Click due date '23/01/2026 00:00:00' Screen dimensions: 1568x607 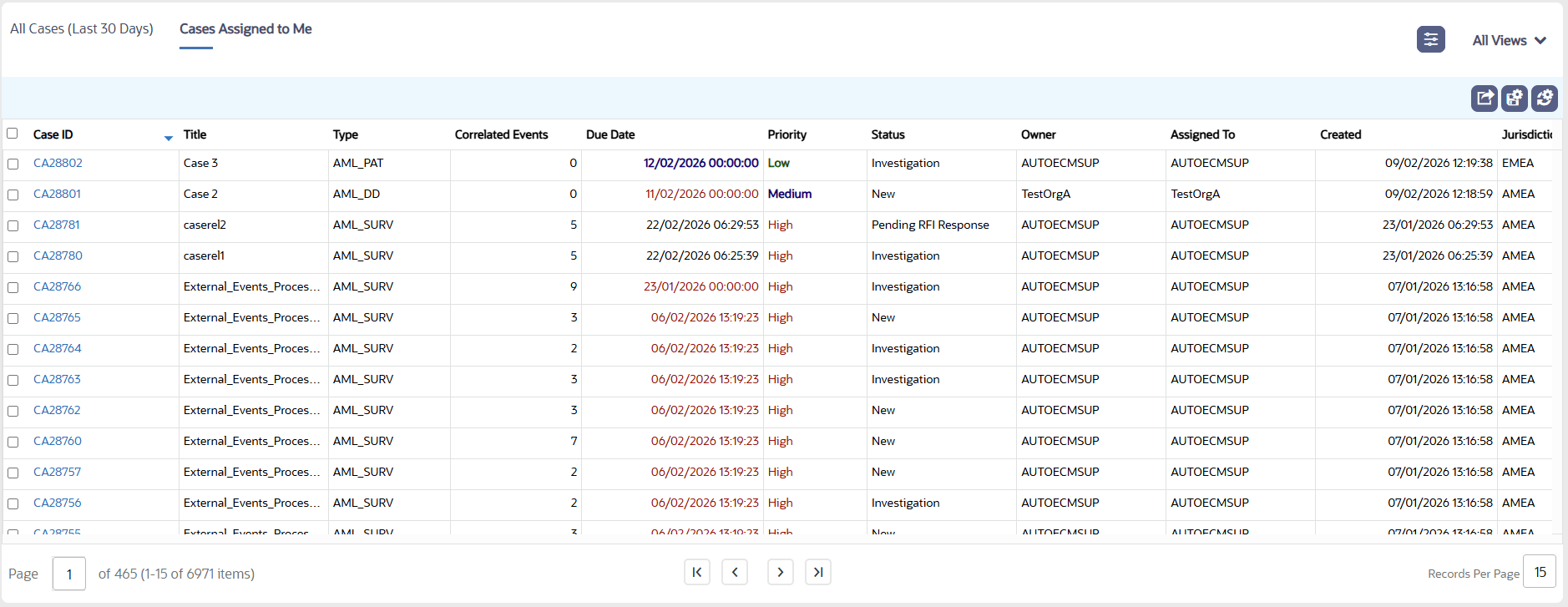click(701, 286)
